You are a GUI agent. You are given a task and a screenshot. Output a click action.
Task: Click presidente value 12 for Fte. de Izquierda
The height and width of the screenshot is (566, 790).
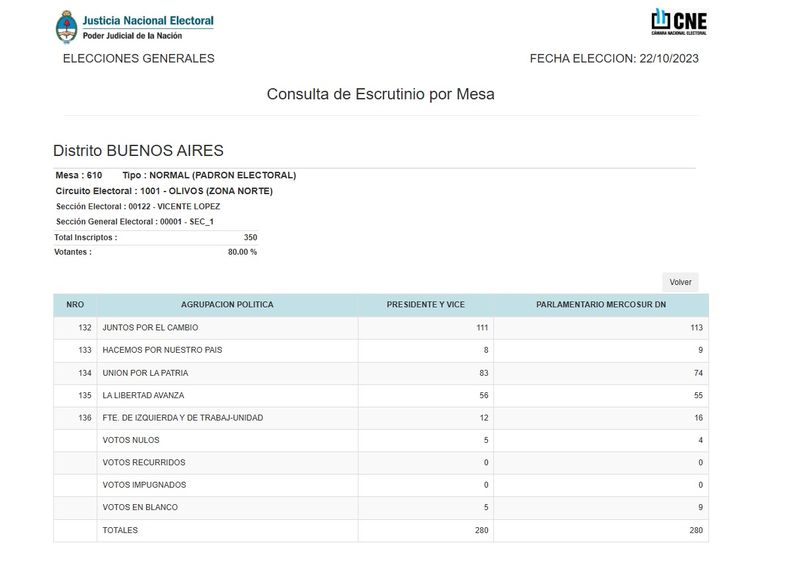coord(484,418)
